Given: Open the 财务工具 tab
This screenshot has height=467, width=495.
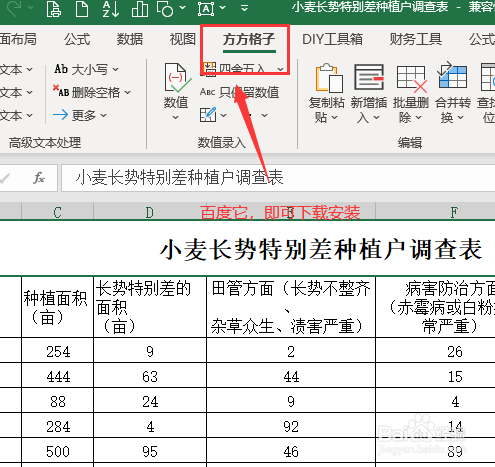Looking at the screenshot, I should click(416, 39).
